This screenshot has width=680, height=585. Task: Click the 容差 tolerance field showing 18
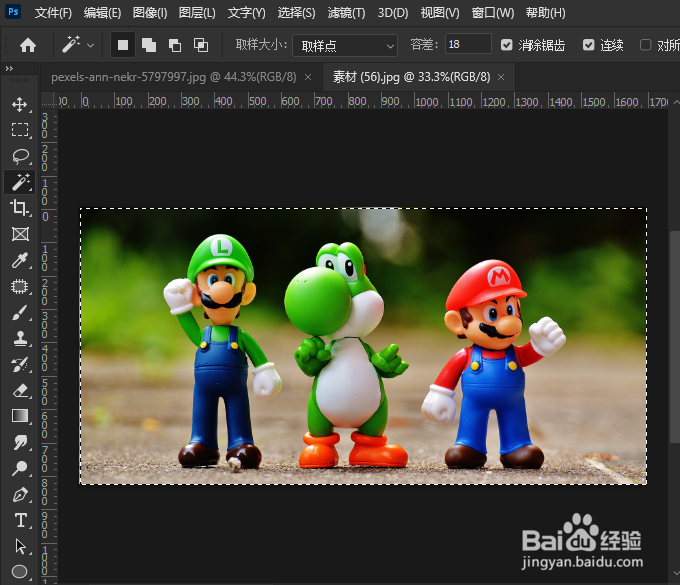point(468,44)
